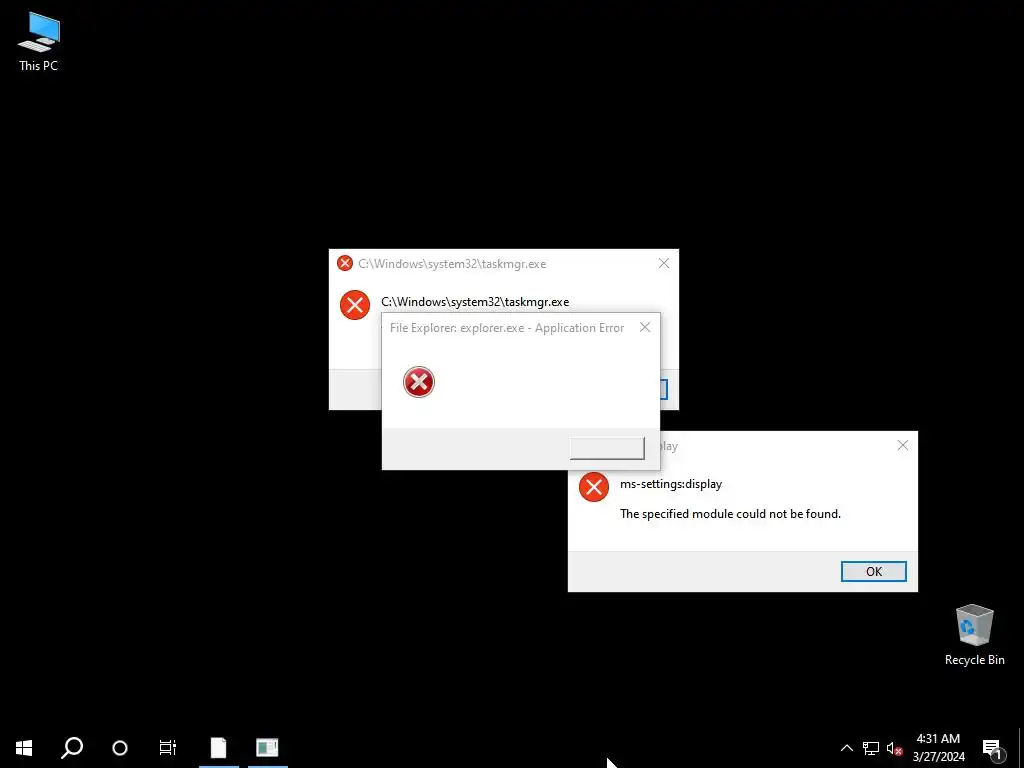
Task: Close the ms-settings:display error dialog
Action: click(x=903, y=445)
